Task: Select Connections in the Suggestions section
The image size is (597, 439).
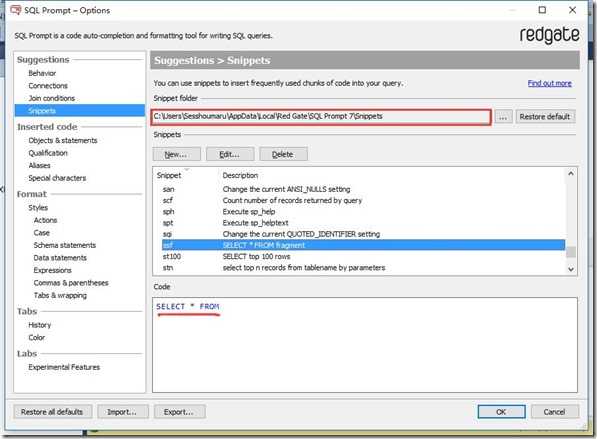Action: click(48, 86)
